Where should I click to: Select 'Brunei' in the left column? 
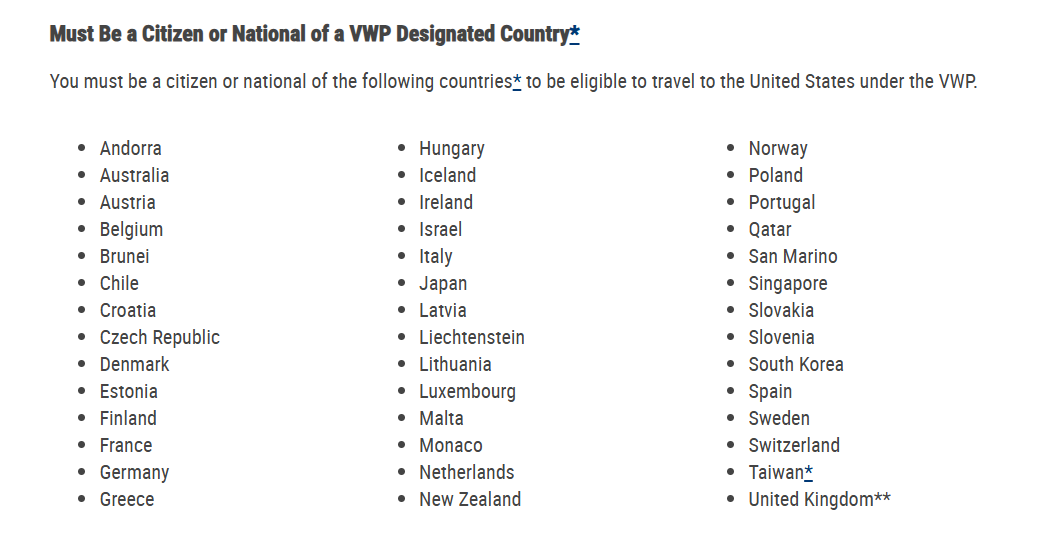pyautogui.click(x=124, y=256)
